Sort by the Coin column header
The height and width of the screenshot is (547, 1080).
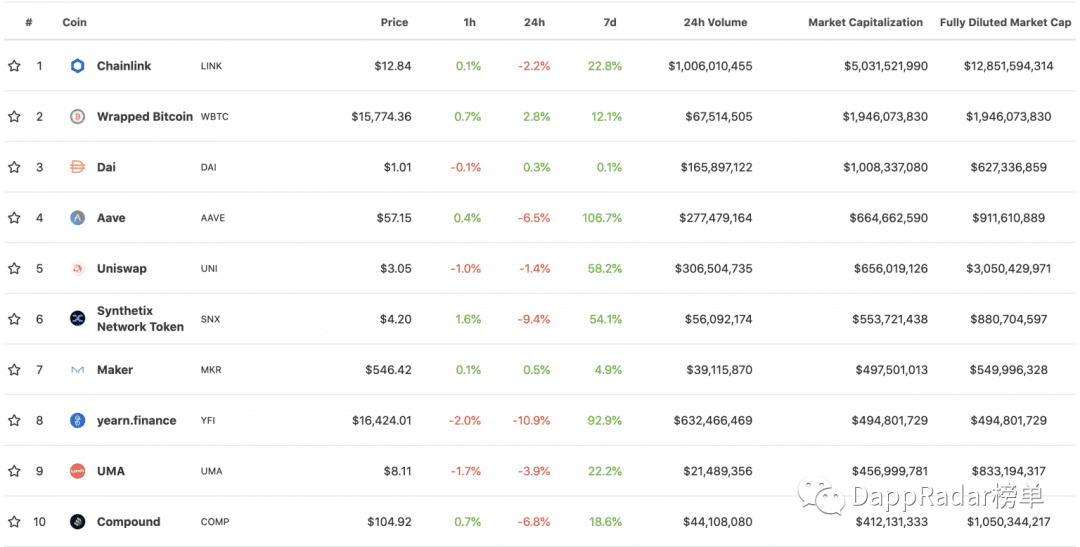[74, 22]
